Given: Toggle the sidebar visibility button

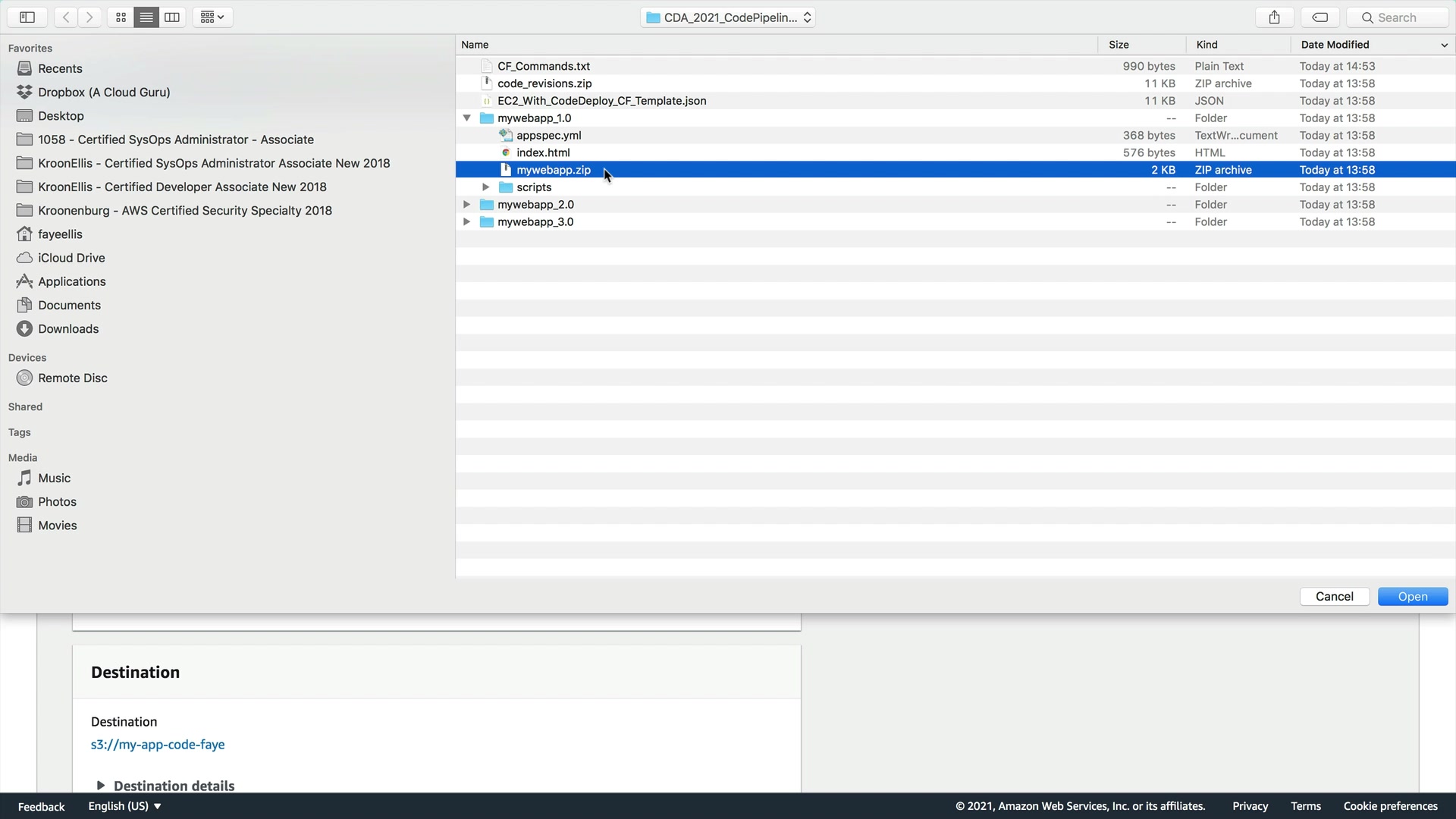Looking at the screenshot, I should [27, 17].
